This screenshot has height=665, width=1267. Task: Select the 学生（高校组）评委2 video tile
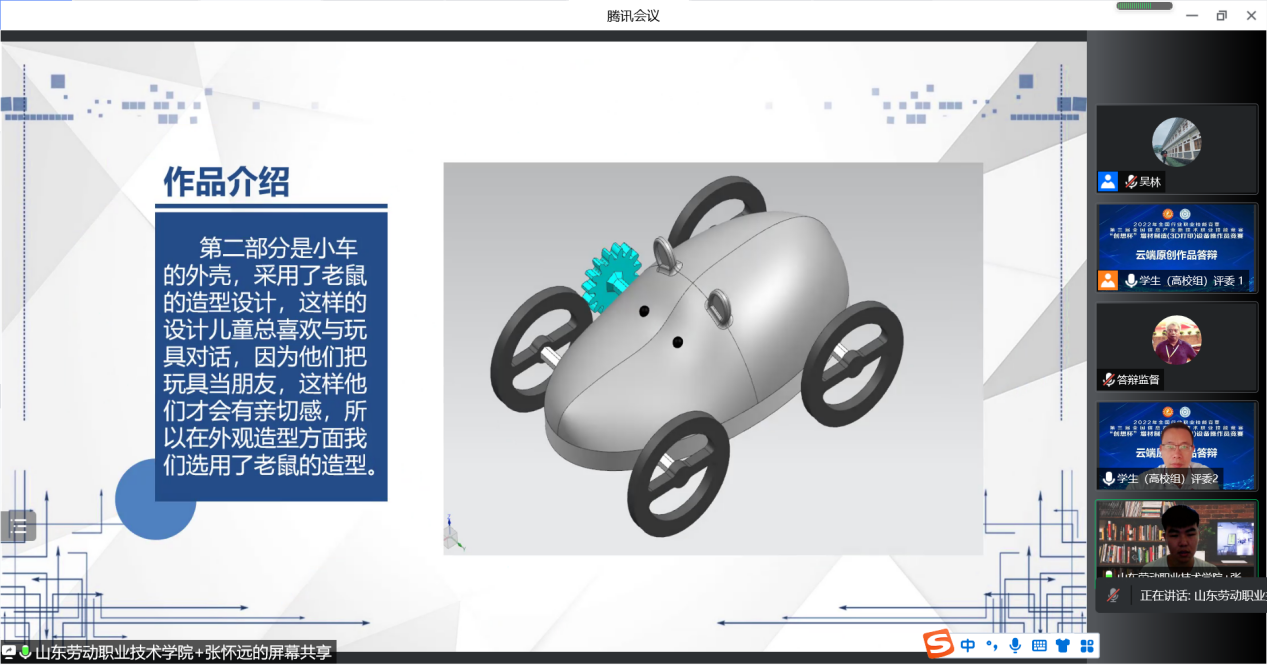(x=1176, y=445)
